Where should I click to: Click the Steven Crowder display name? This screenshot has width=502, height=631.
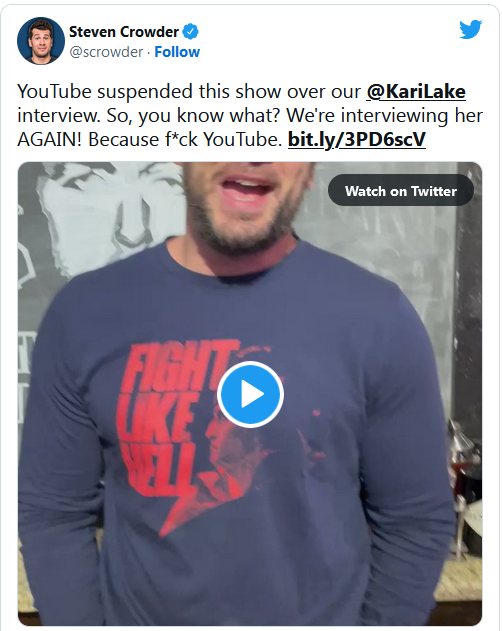[x=124, y=31]
